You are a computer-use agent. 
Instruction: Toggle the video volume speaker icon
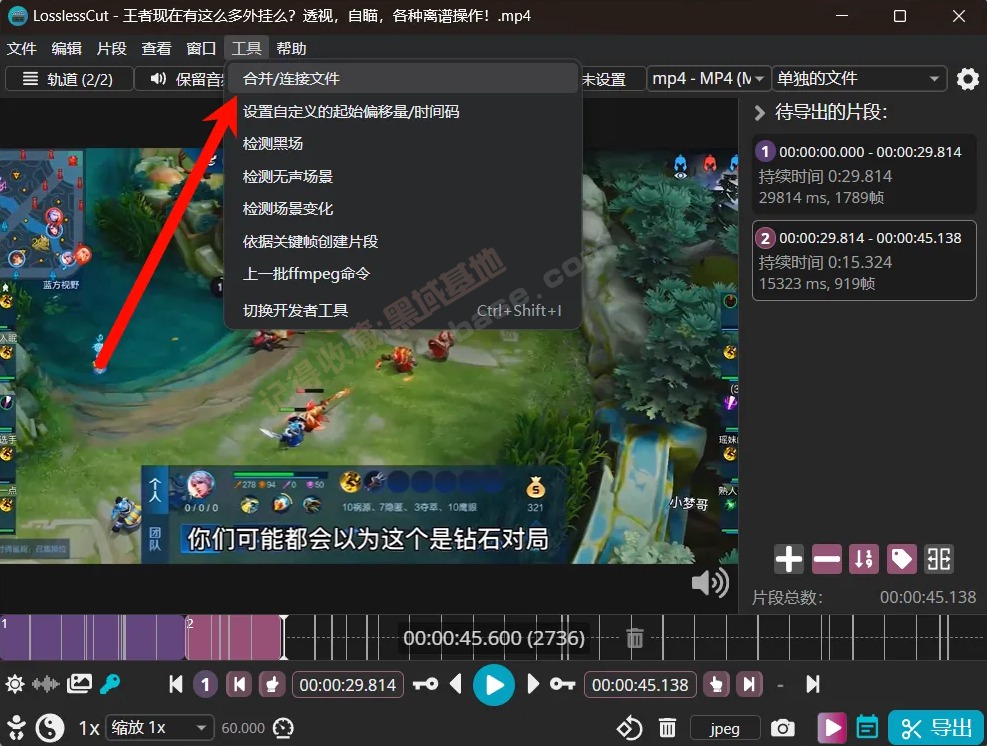click(x=710, y=582)
